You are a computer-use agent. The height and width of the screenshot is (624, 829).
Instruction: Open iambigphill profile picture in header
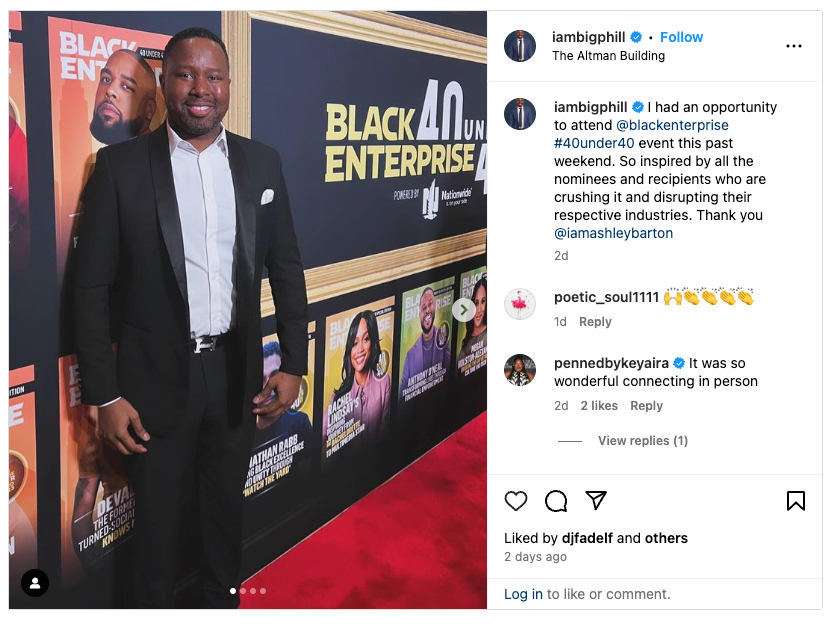(x=520, y=46)
